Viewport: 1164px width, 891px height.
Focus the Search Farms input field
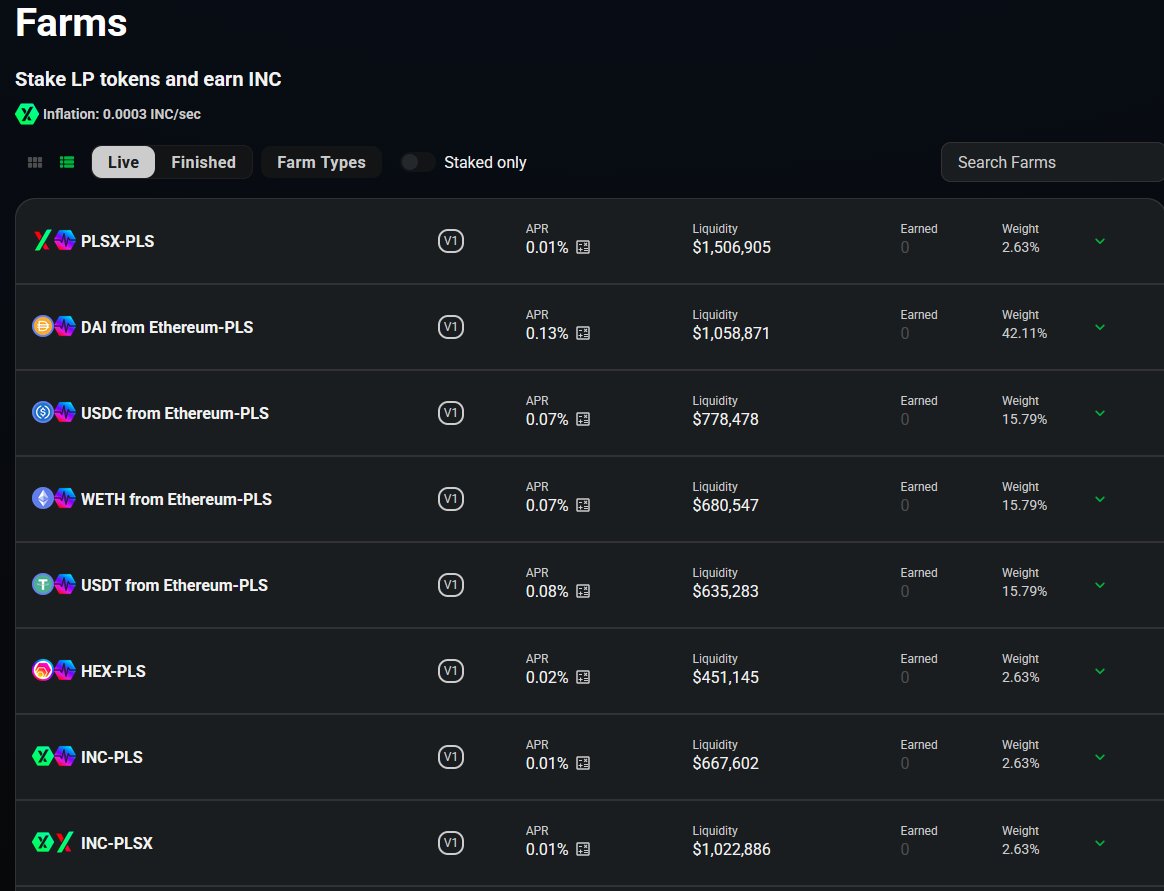coord(1052,162)
